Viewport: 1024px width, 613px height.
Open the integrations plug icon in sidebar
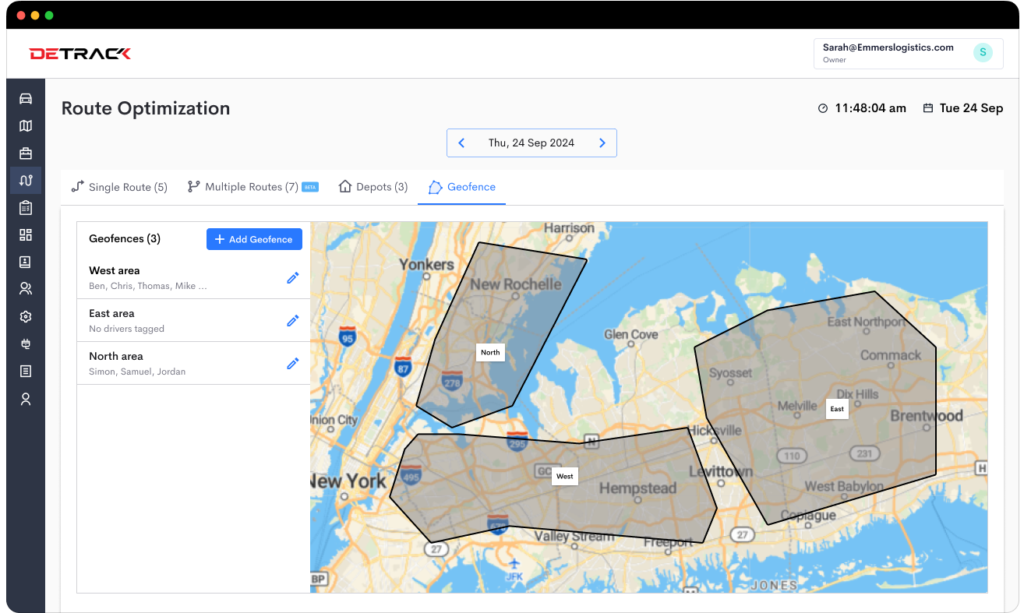(25, 343)
